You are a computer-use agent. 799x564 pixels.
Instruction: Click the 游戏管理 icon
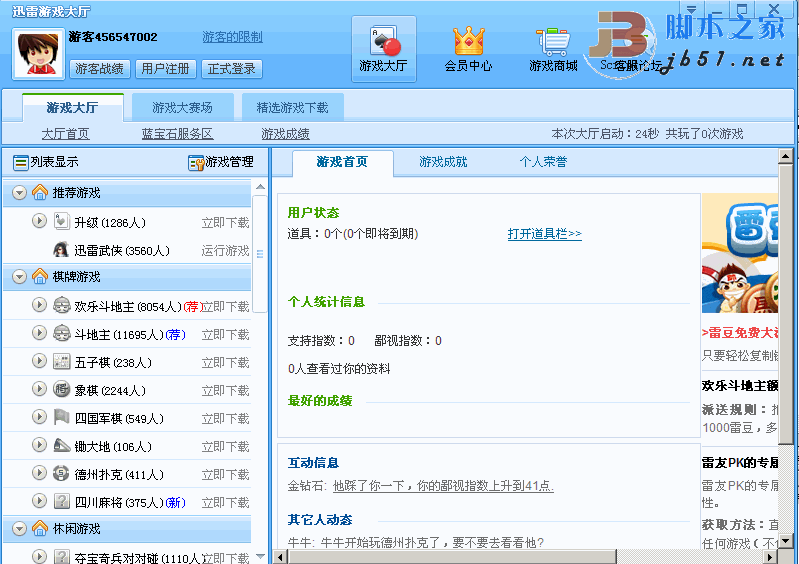coord(196,163)
